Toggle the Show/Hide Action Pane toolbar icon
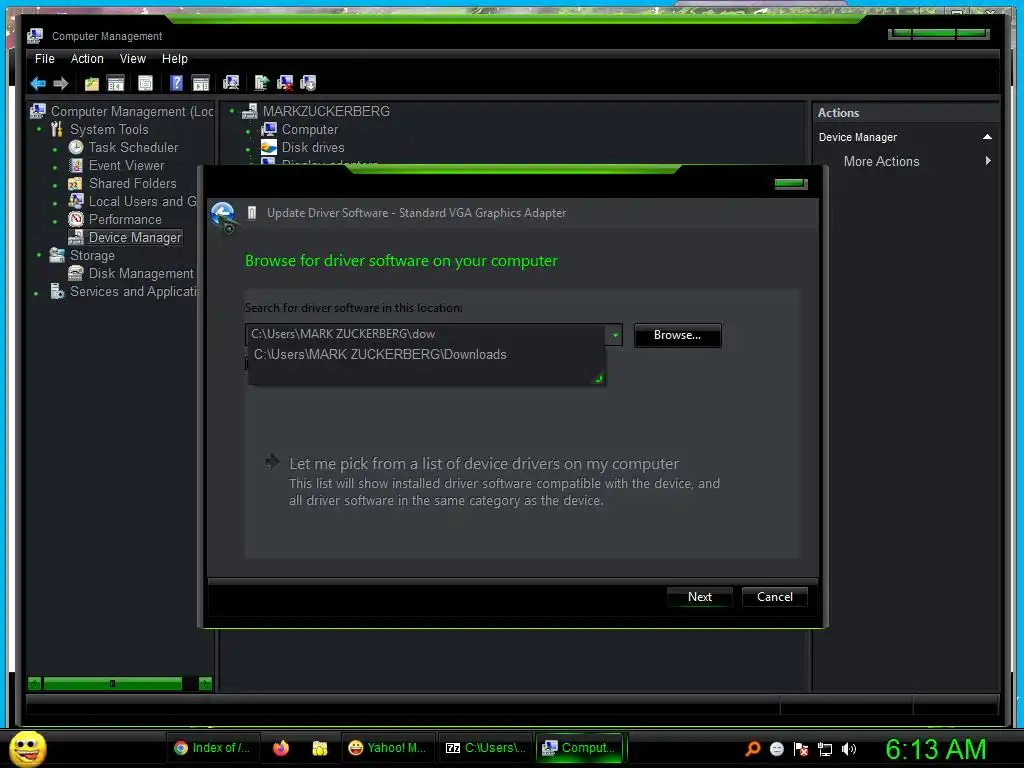 pos(200,83)
